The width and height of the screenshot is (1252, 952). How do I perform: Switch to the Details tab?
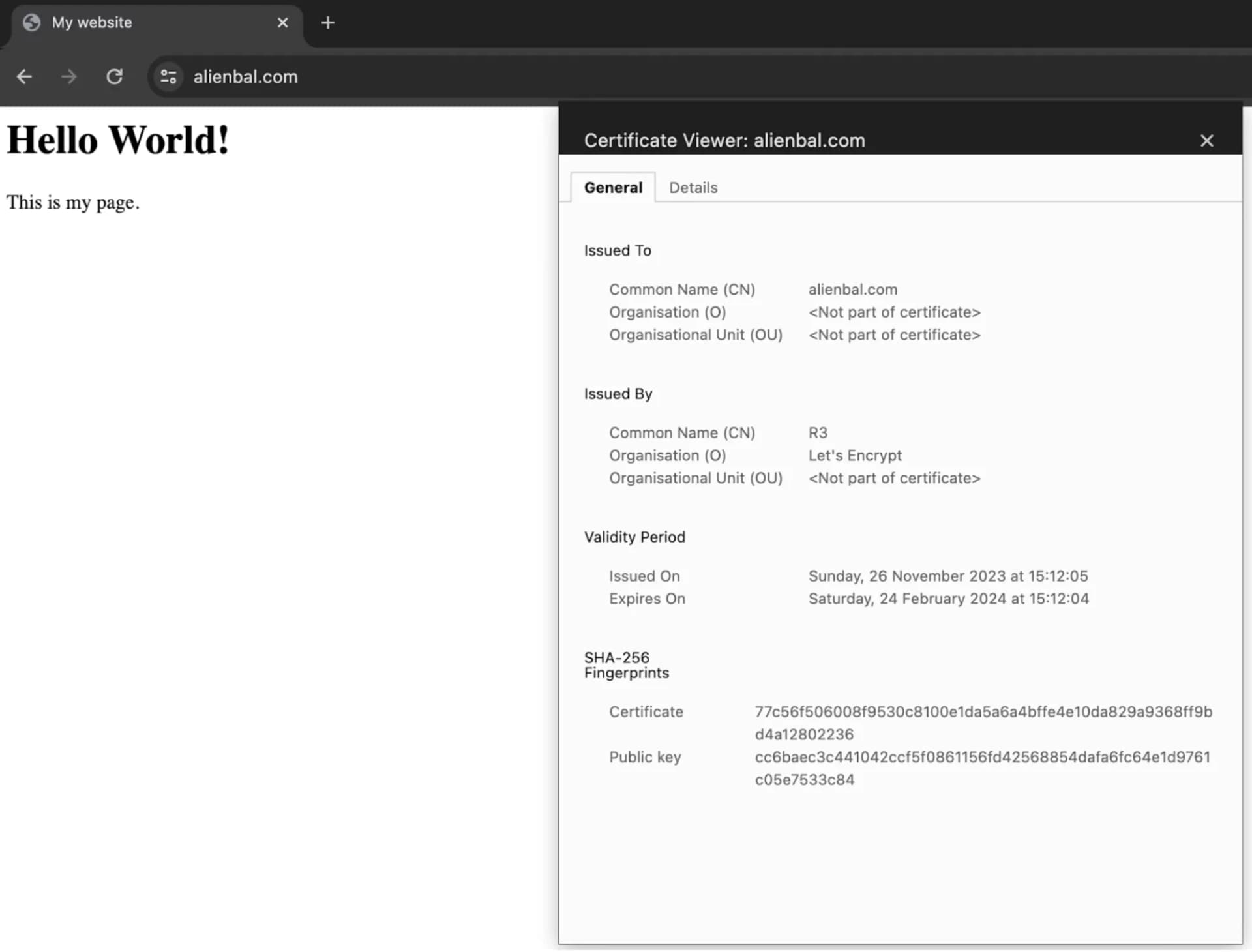(693, 188)
